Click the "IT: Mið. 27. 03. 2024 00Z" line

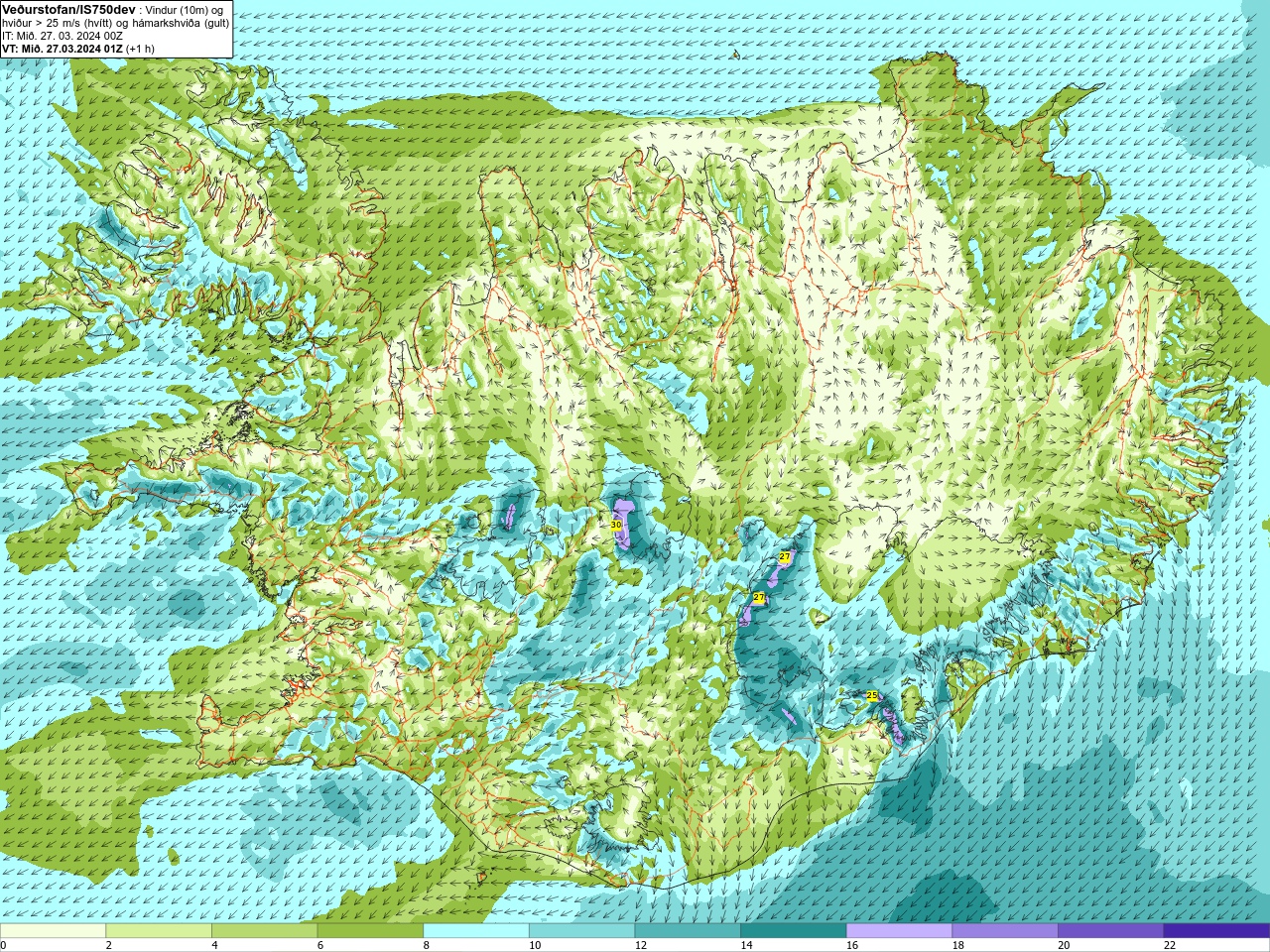point(63,36)
